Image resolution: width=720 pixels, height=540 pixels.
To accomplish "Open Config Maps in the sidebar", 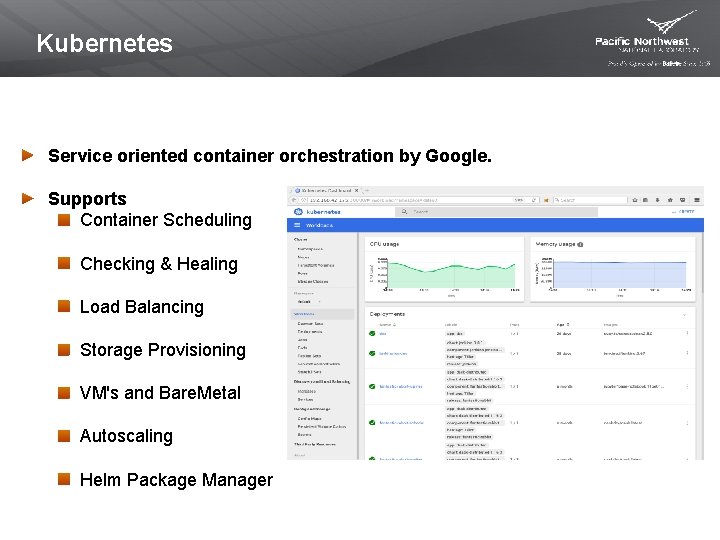I will pyautogui.click(x=309, y=419).
